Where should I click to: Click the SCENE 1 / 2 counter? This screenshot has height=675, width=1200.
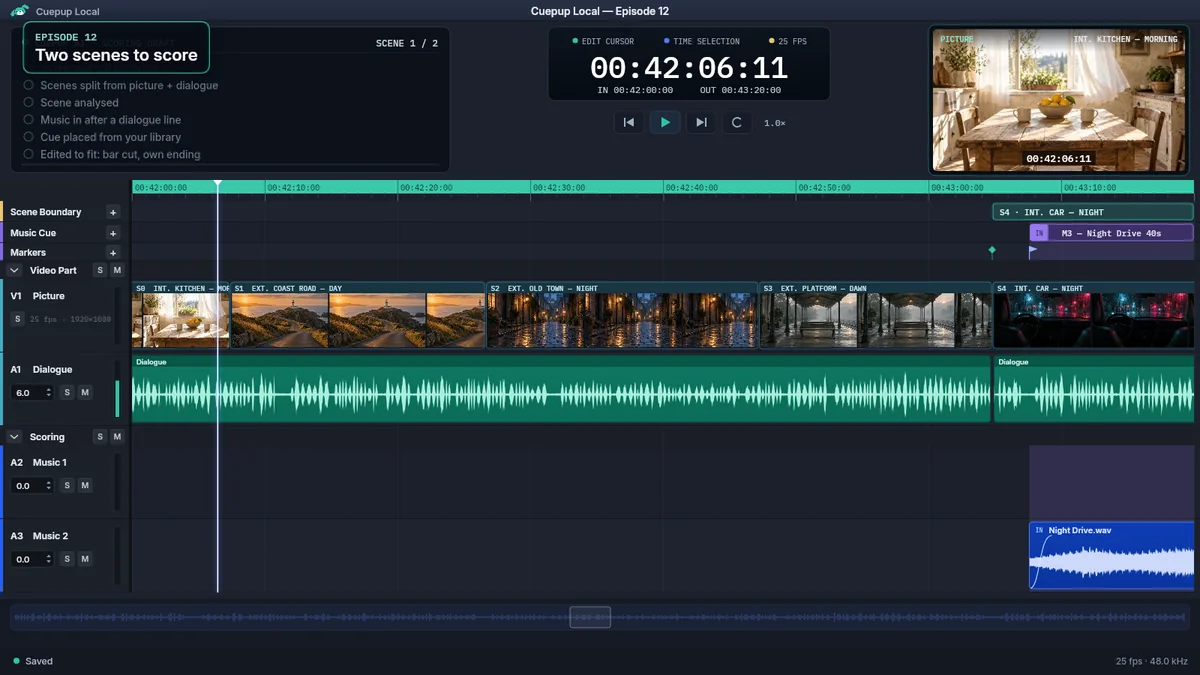coord(407,44)
